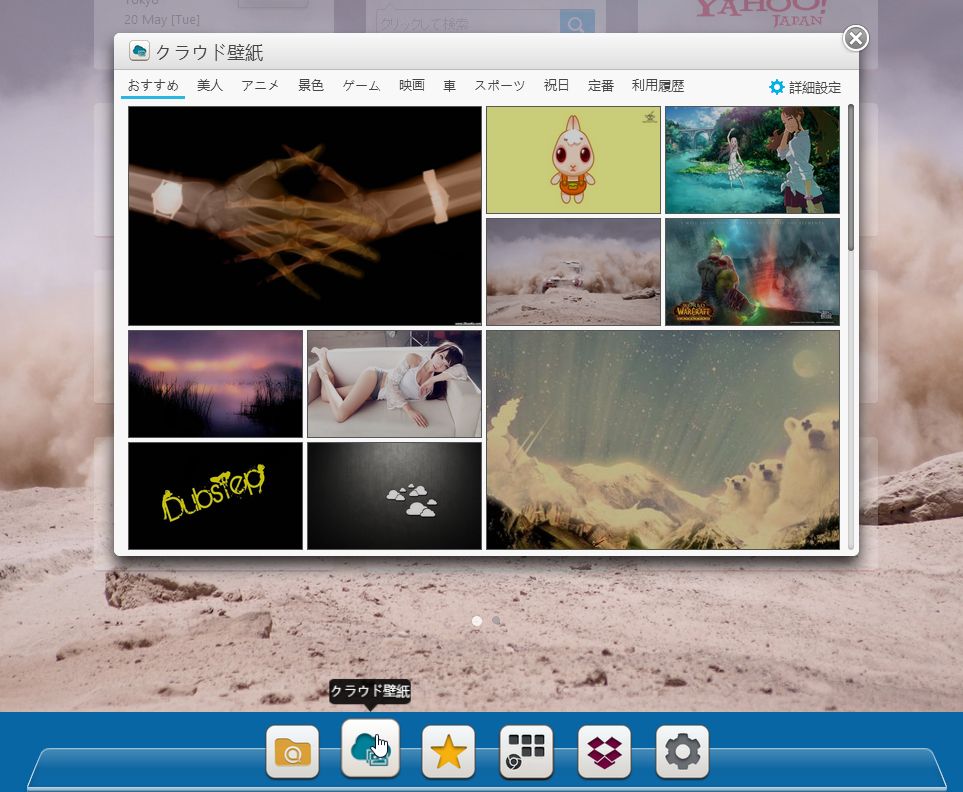Switch to the 定番 tab

[x=601, y=85]
